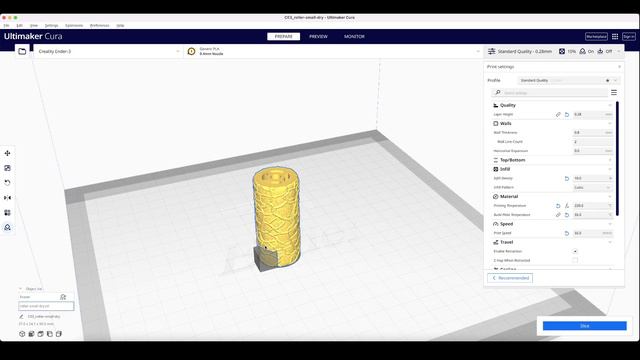Open the Settings menu
The image size is (640, 360).
click(51, 25)
